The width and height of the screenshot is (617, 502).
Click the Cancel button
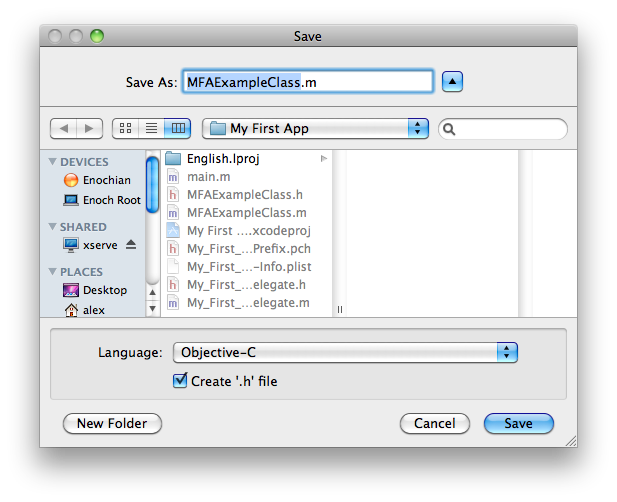(435, 424)
